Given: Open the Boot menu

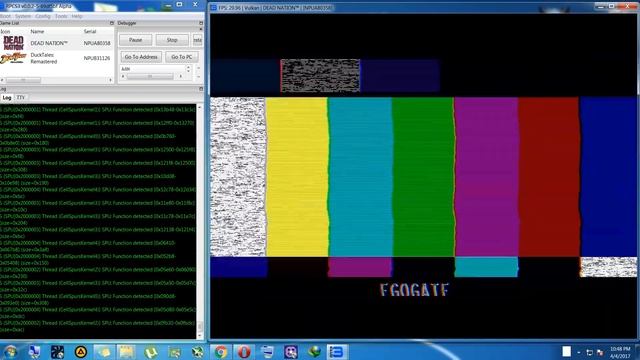Looking at the screenshot, I should point(5,16).
